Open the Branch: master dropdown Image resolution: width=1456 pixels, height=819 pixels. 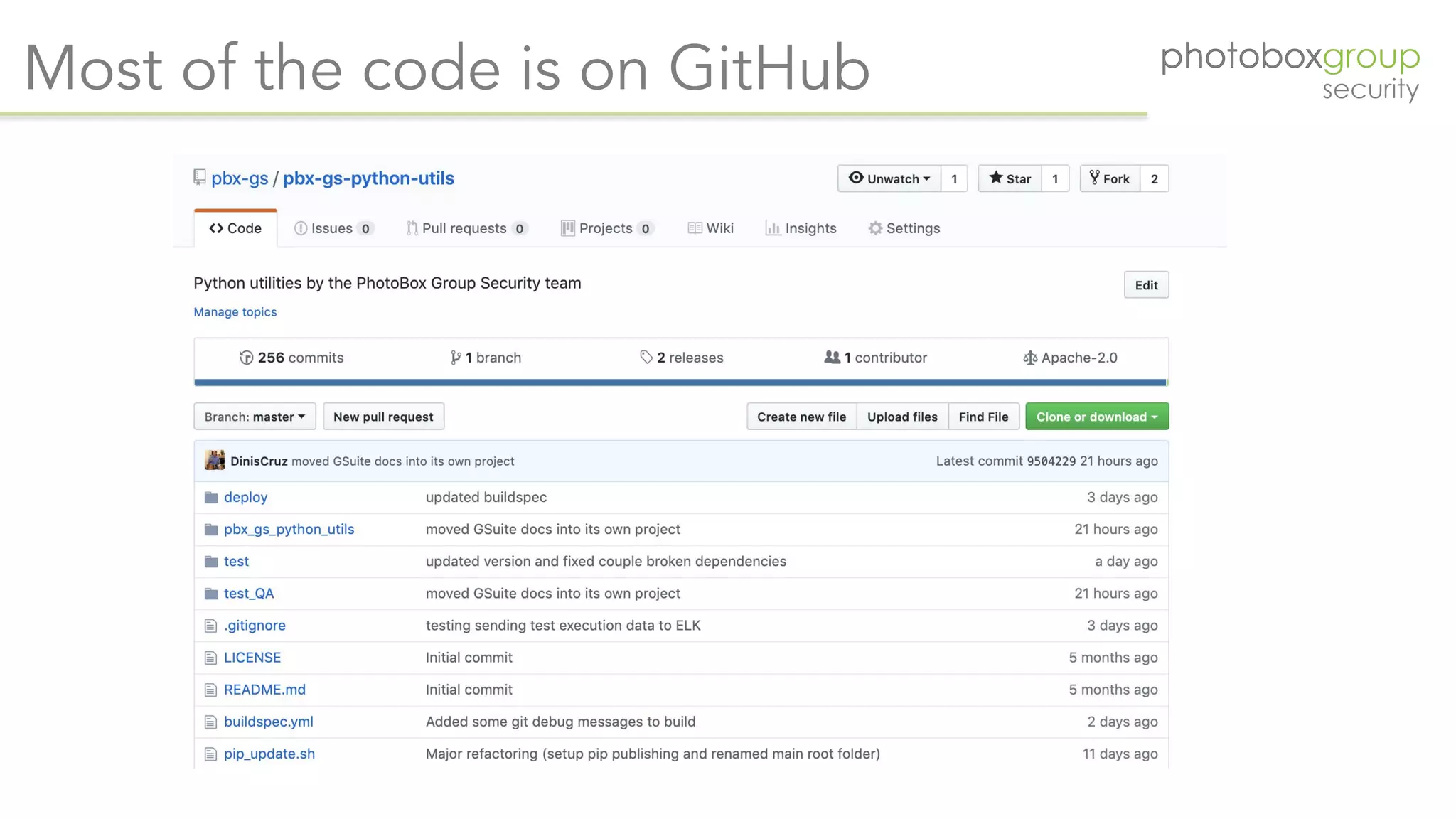(x=255, y=417)
